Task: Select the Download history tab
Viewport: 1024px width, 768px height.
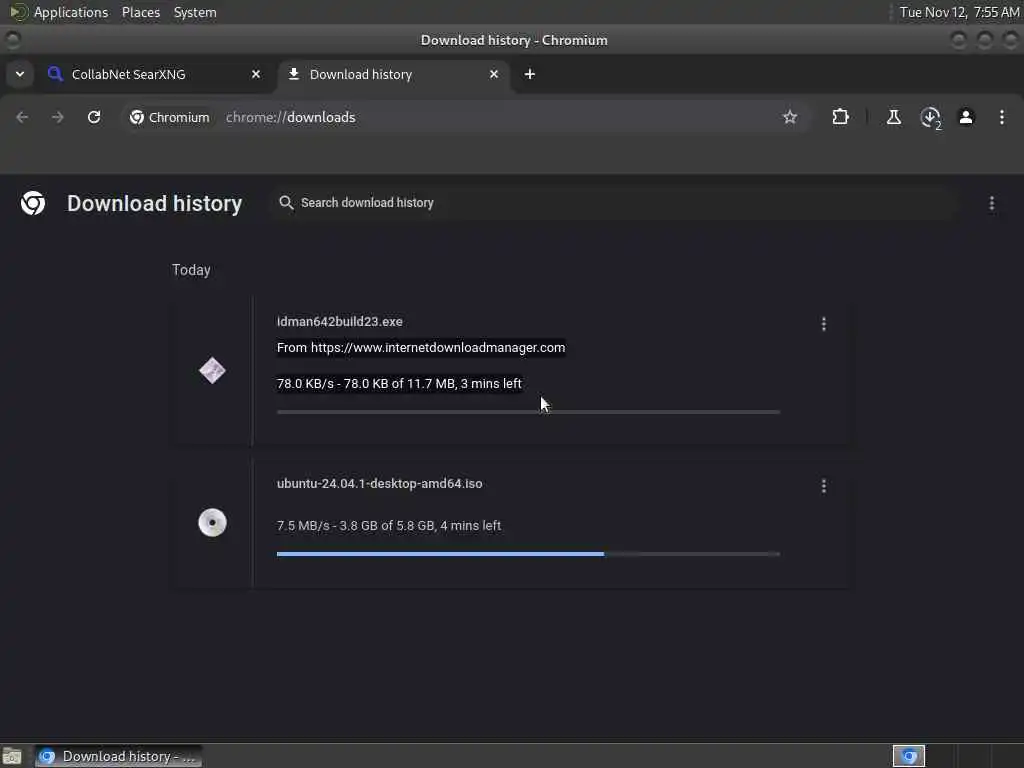Action: click(394, 74)
